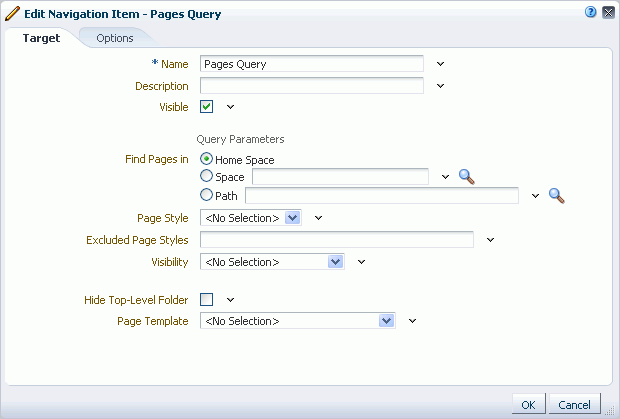
Task: Uncheck the Visible checkbox
Action: [206, 106]
